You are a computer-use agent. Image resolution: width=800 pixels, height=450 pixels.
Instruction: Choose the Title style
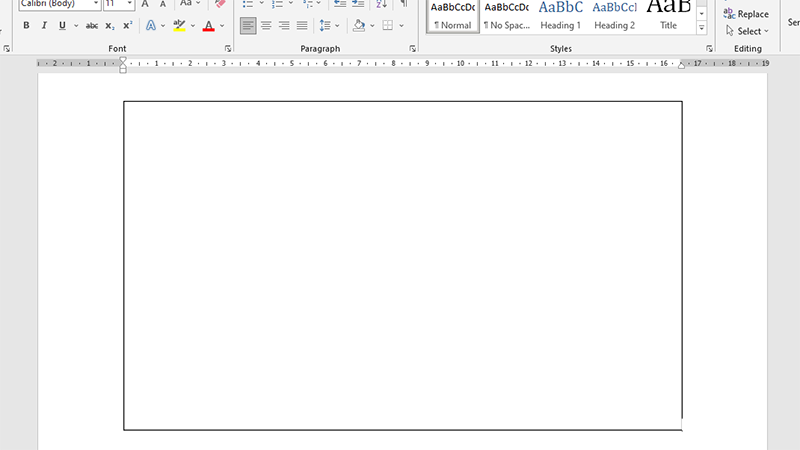668,15
